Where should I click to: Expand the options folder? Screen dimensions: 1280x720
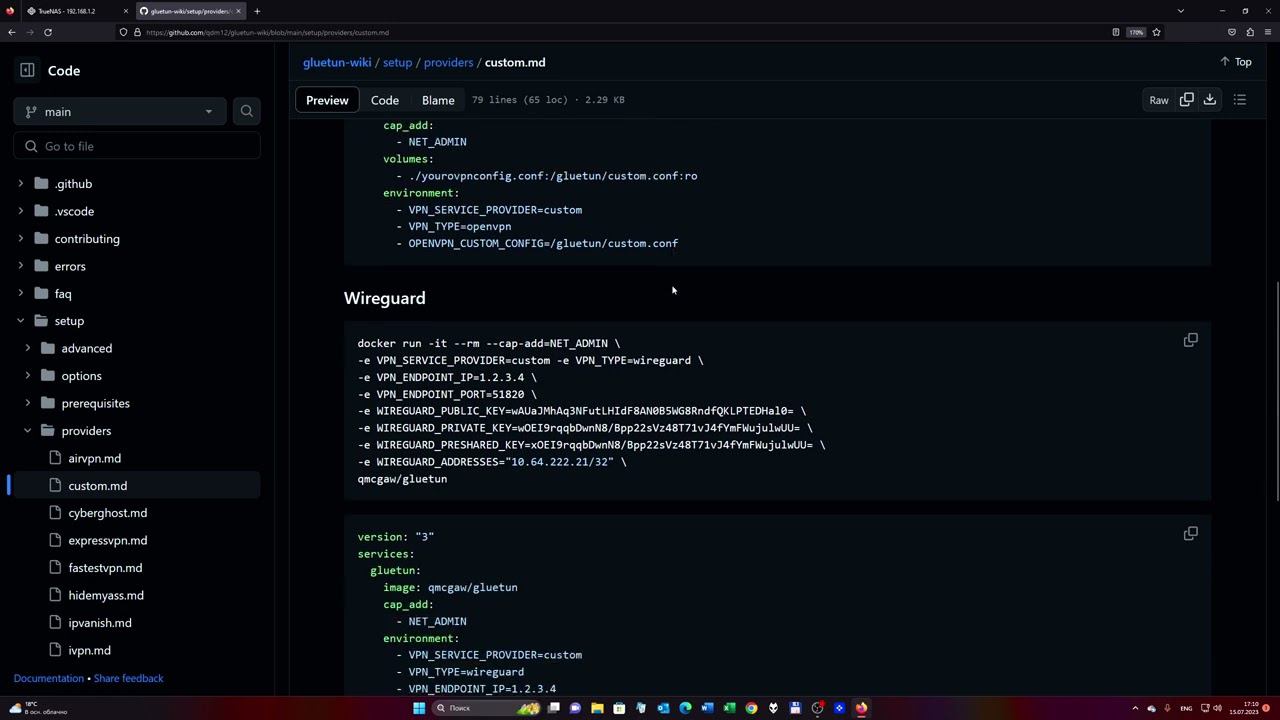pos(27,376)
